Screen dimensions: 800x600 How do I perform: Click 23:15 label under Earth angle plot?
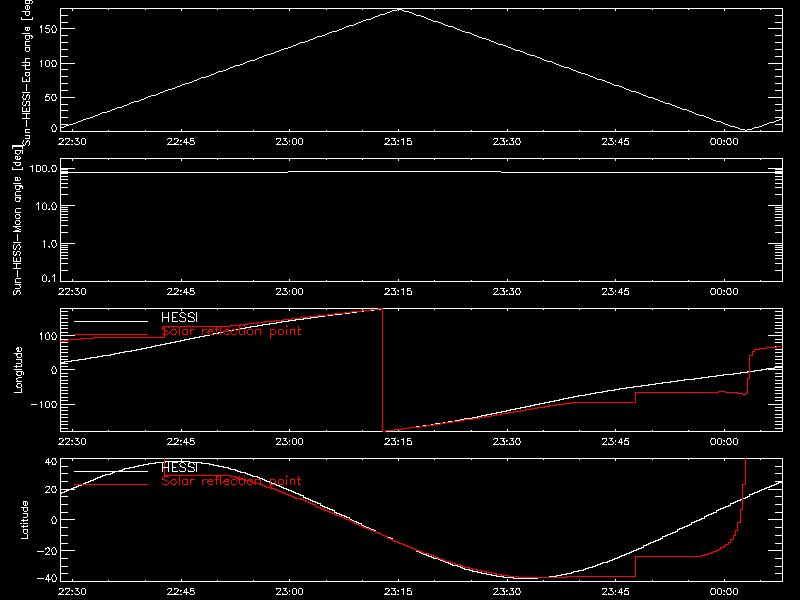pyautogui.click(x=398, y=142)
